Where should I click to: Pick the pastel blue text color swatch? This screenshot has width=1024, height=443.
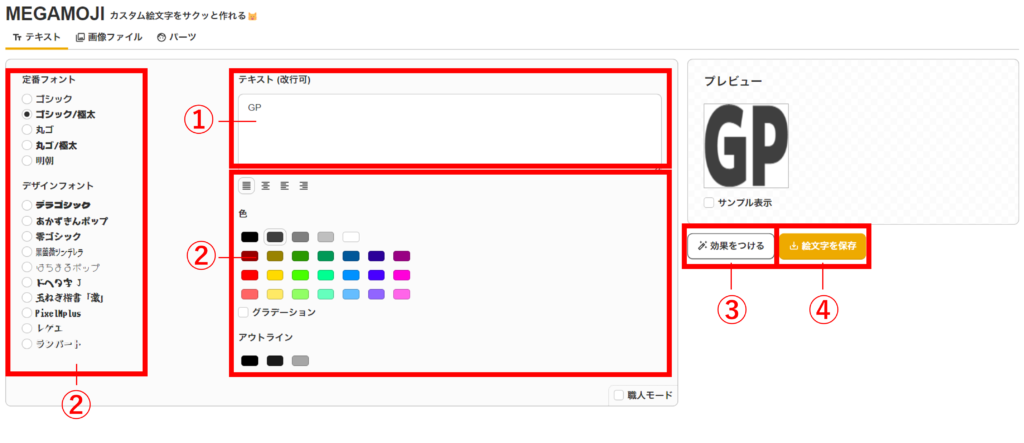(x=351, y=294)
